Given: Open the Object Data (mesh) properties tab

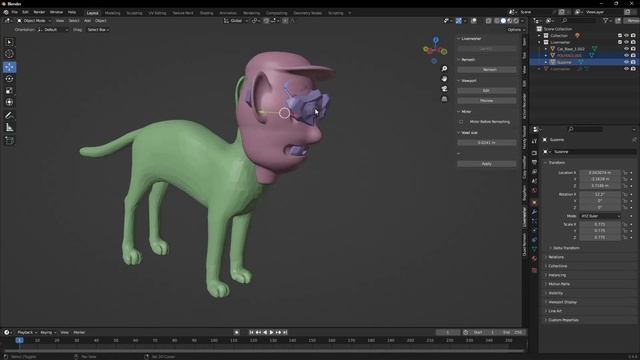Looking at the screenshot, I should 534,249.
